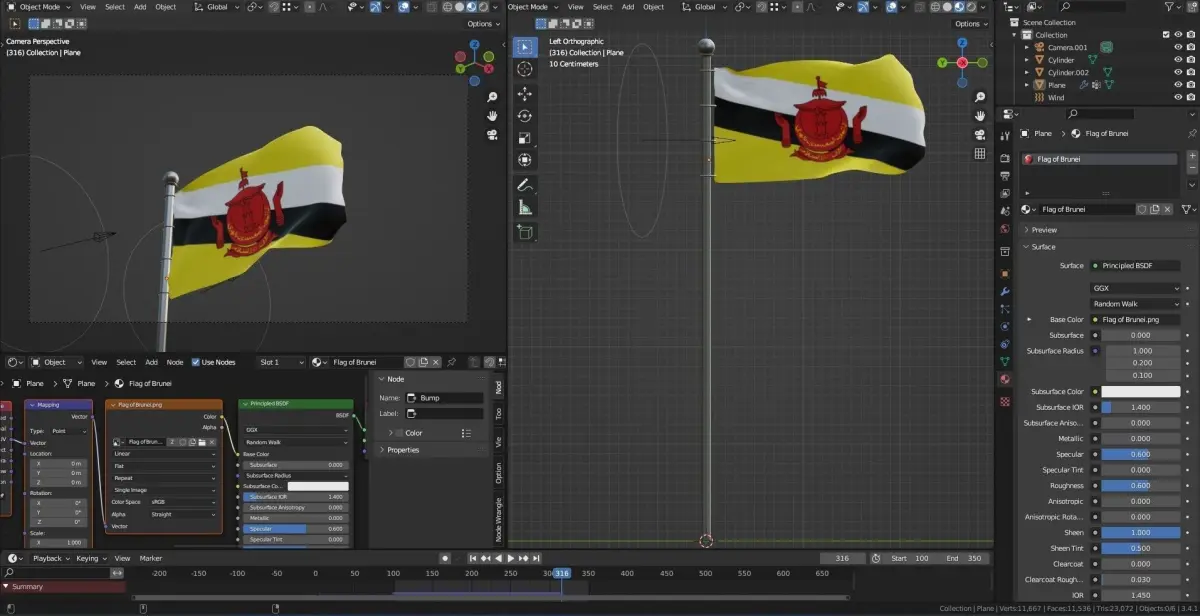The image size is (1200, 616).
Task: Open GGX distribution dropdown in properties panel
Action: [x=1135, y=288]
